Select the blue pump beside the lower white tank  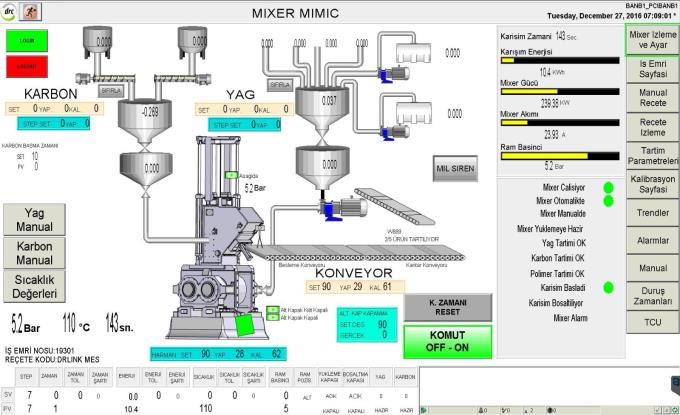point(394,132)
